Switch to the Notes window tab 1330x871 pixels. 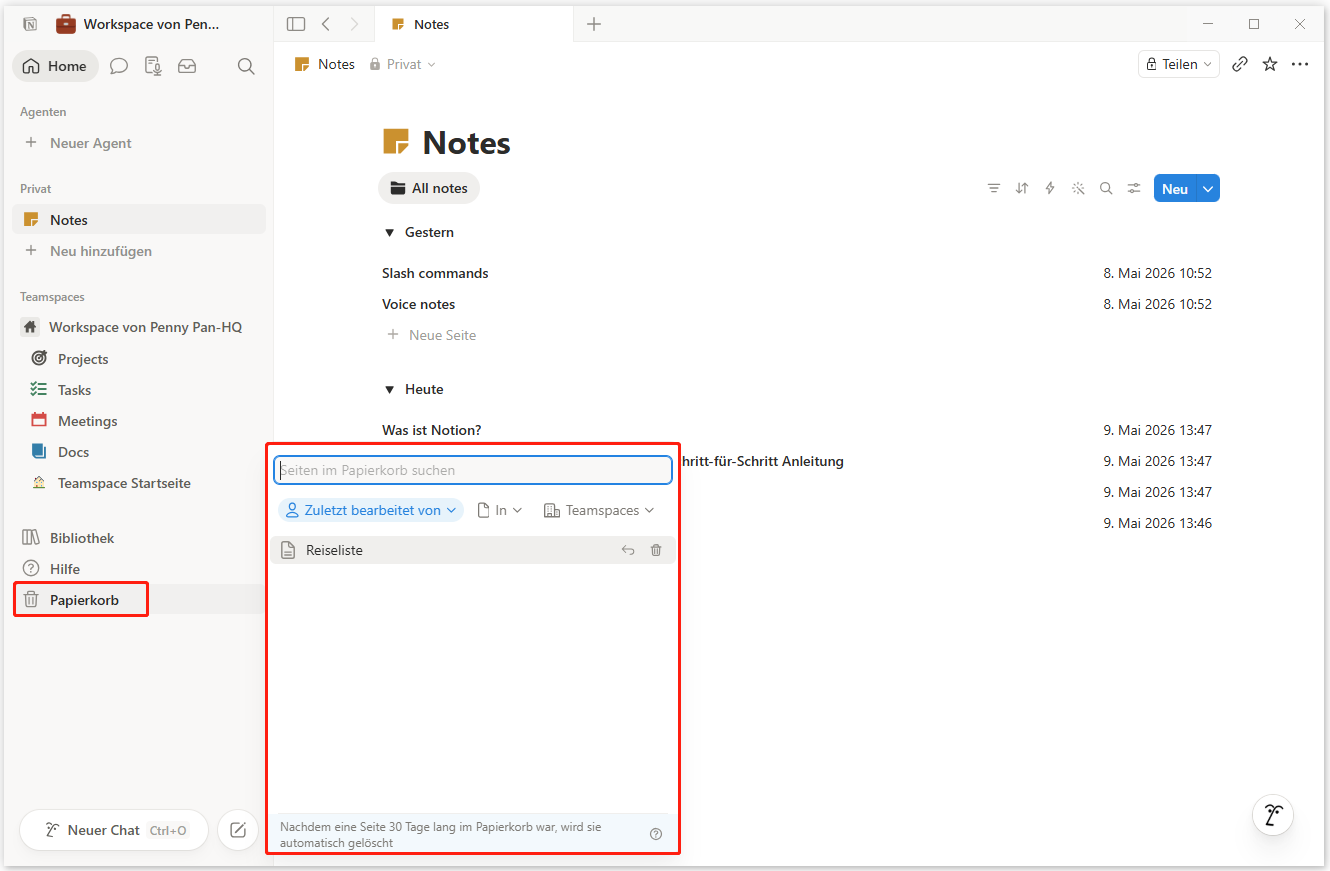[474, 24]
